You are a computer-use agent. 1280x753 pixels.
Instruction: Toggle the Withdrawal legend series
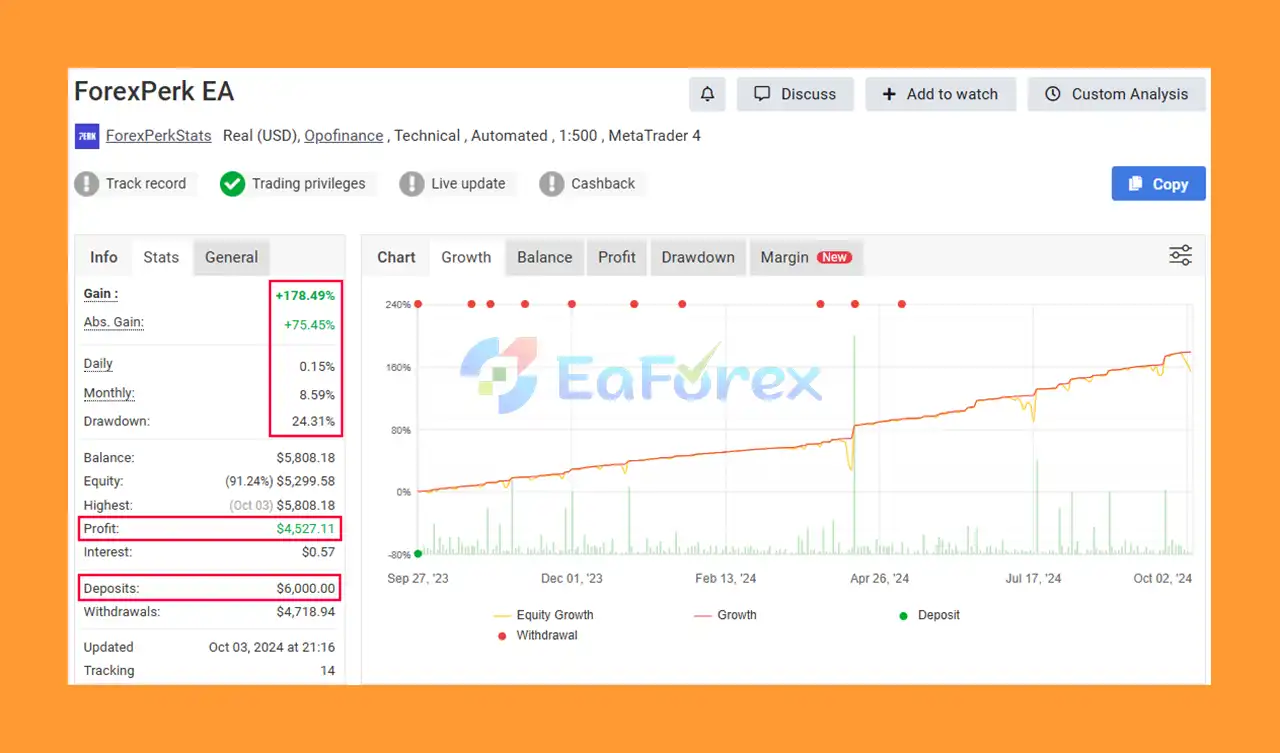tap(536, 635)
